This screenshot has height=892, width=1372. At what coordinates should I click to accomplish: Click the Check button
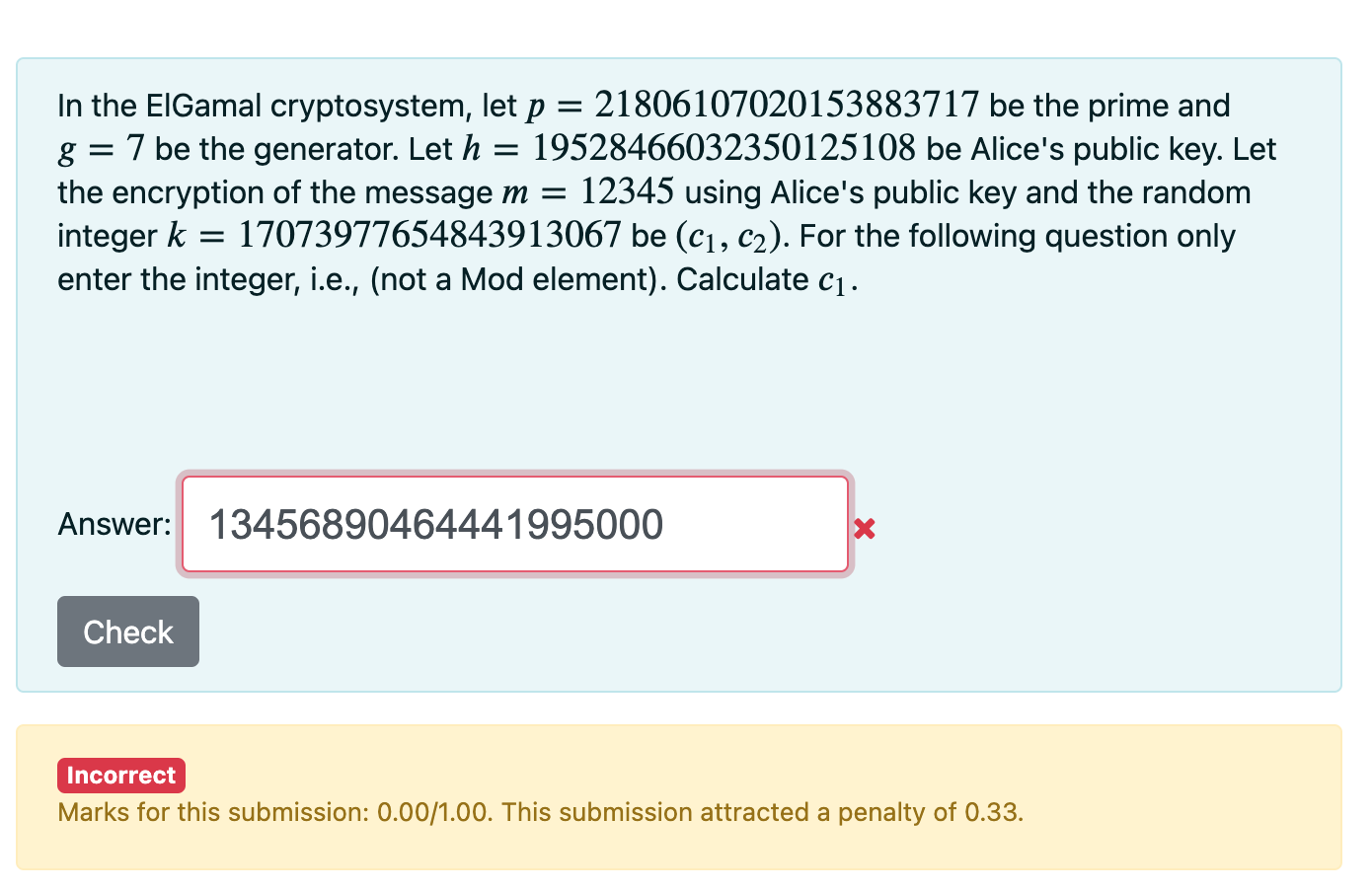127,631
